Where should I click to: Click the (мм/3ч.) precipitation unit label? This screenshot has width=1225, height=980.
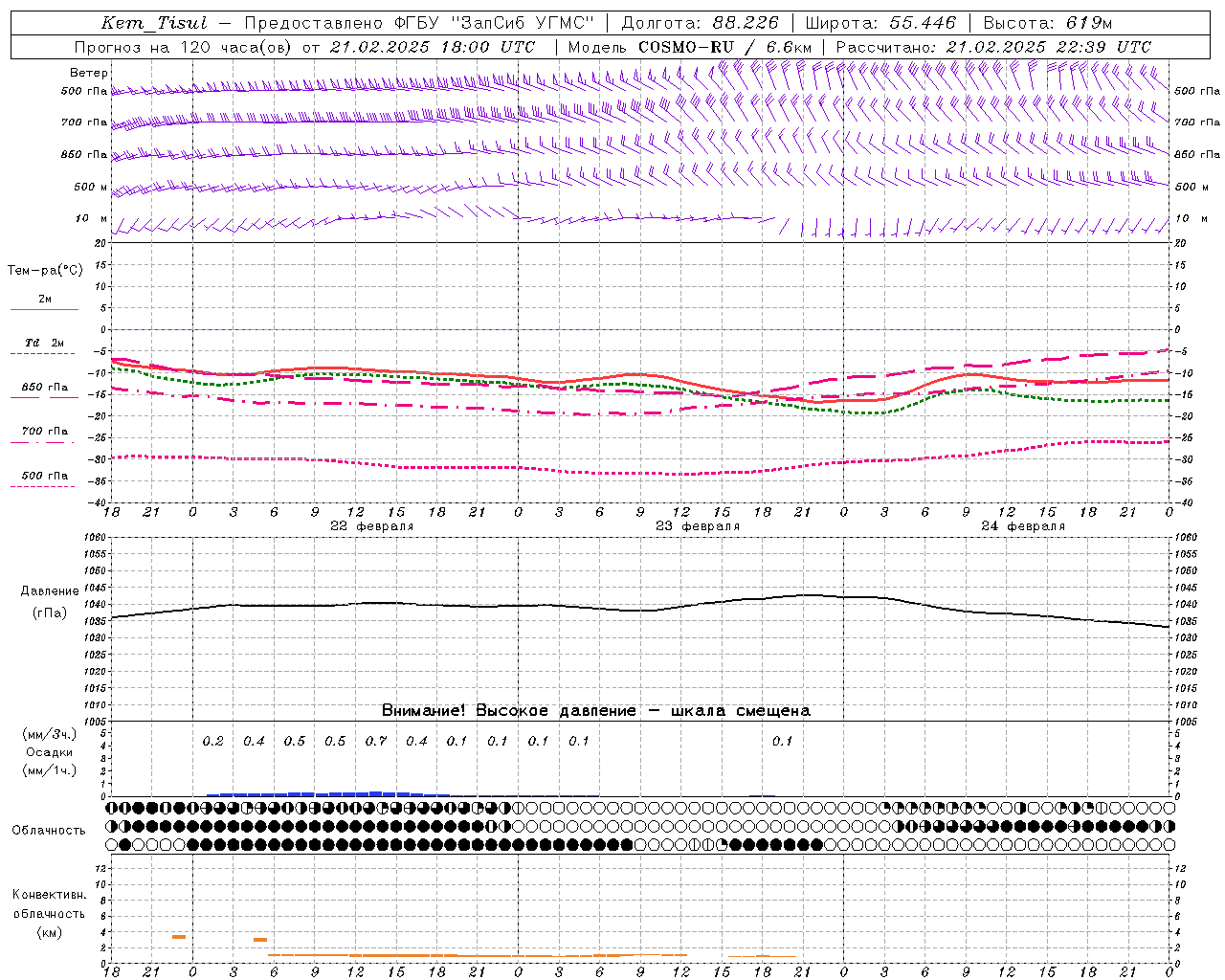click(x=50, y=734)
